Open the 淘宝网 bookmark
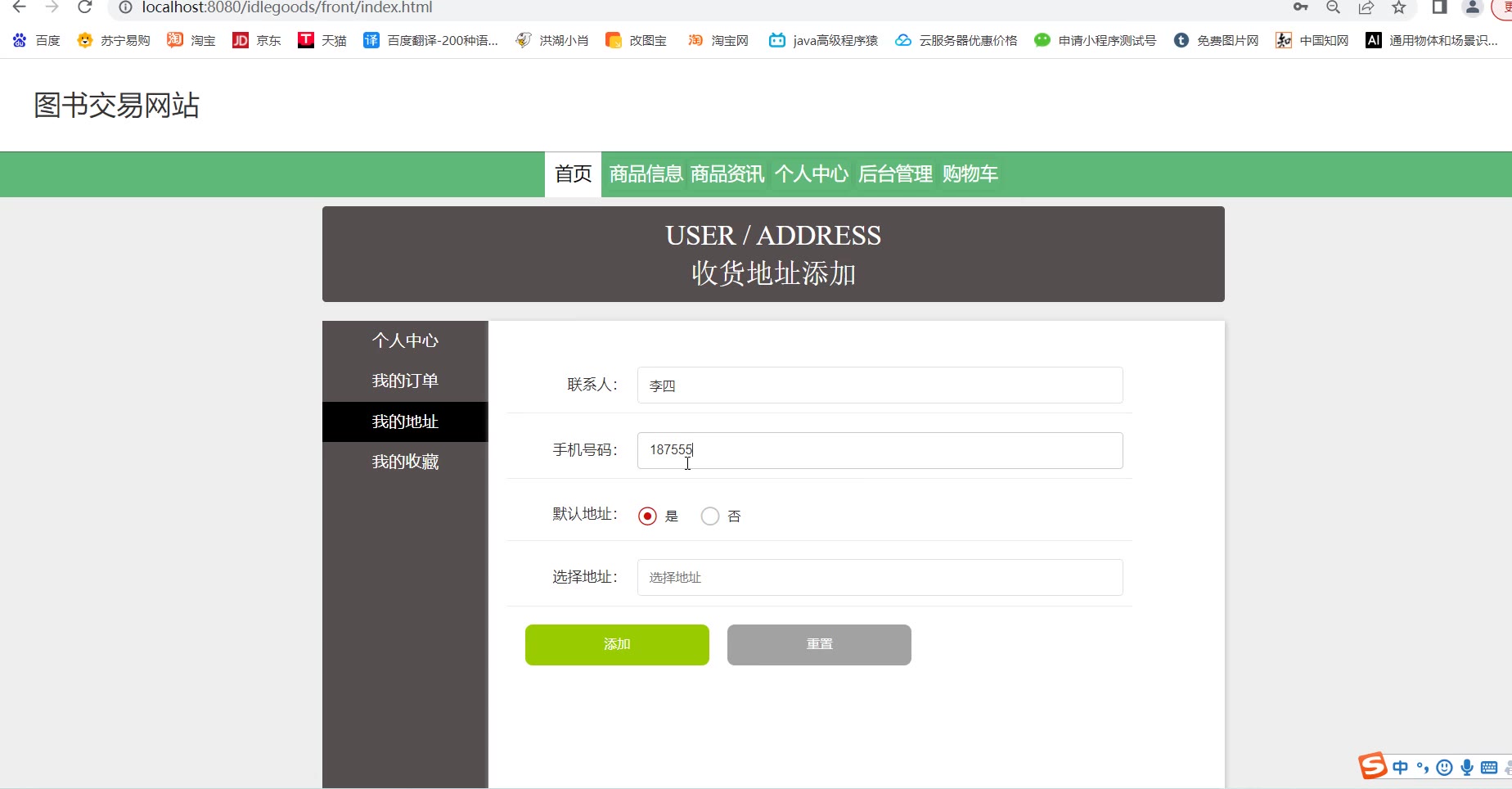 (x=718, y=40)
